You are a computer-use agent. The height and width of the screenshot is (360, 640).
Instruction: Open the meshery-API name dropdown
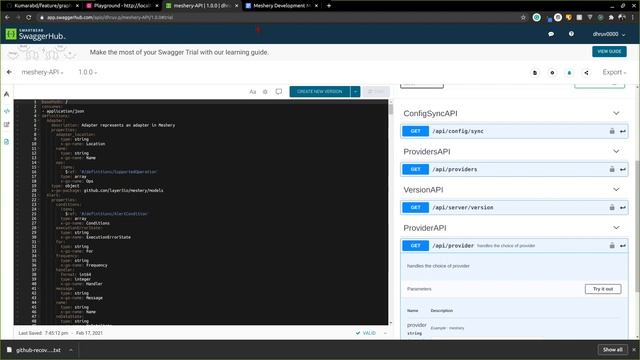(42, 72)
